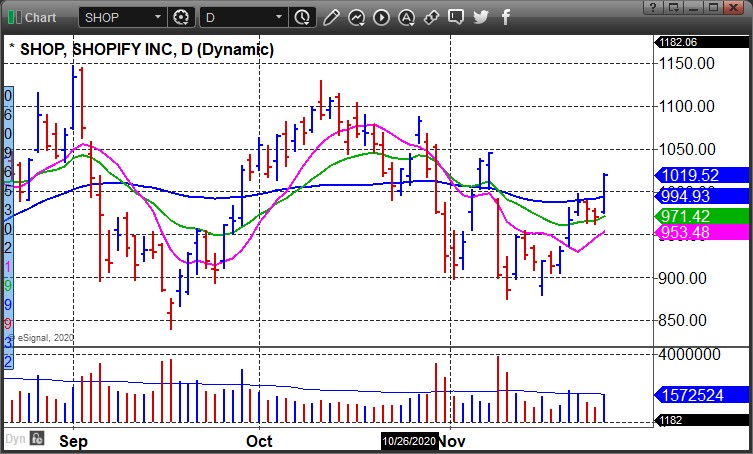Viewport: 753px width, 454px height.
Task: Click the 850.00 price axis label
Action: tap(682, 320)
